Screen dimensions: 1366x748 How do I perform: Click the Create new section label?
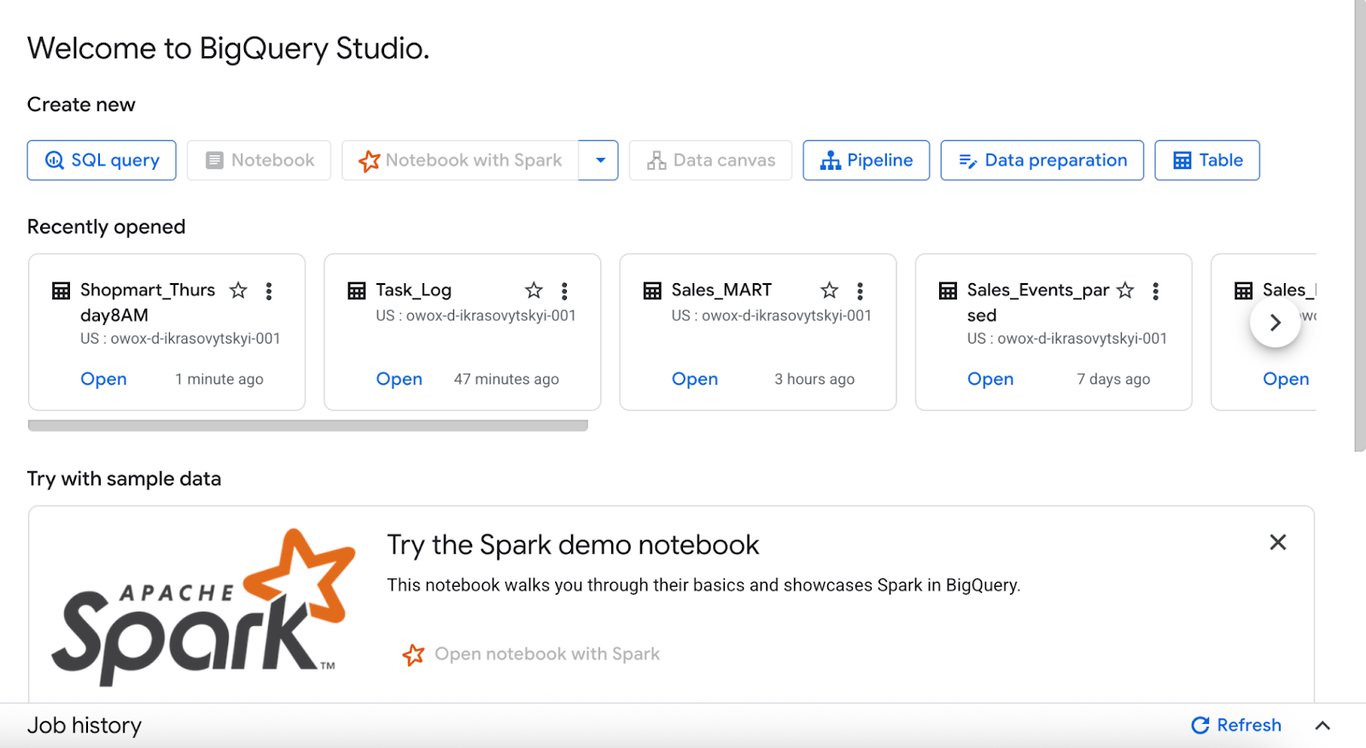point(81,105)
